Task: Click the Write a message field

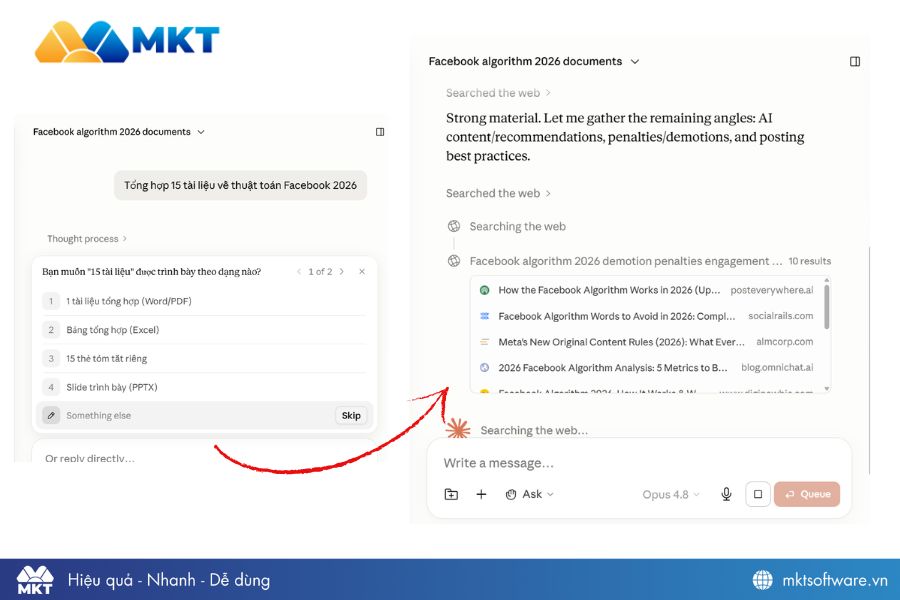Action: pos(639,463)
